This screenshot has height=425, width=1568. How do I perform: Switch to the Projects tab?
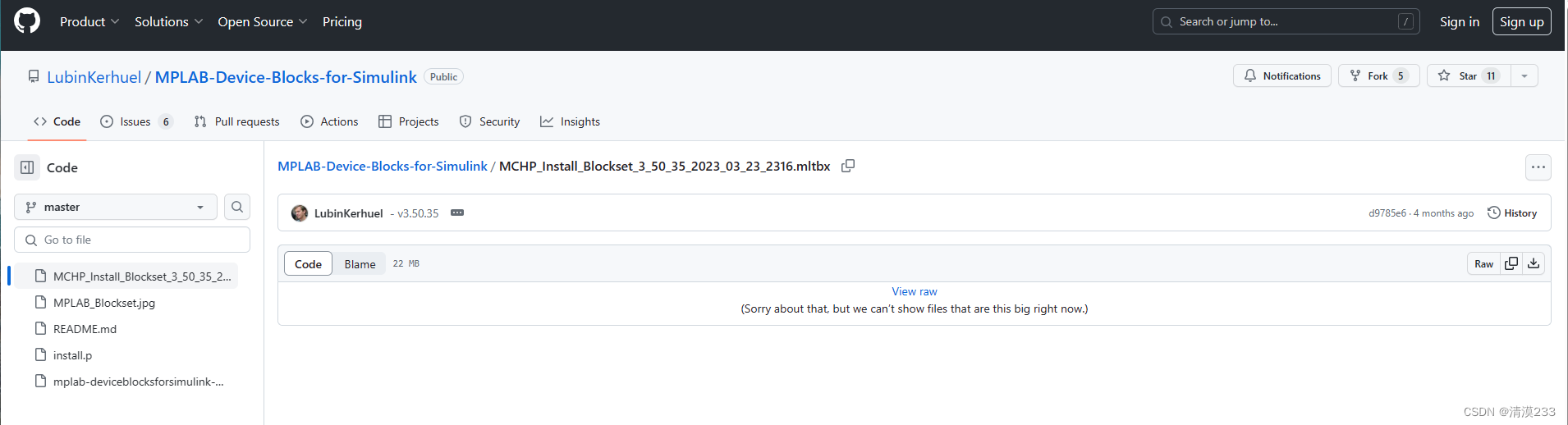[409, 121]
